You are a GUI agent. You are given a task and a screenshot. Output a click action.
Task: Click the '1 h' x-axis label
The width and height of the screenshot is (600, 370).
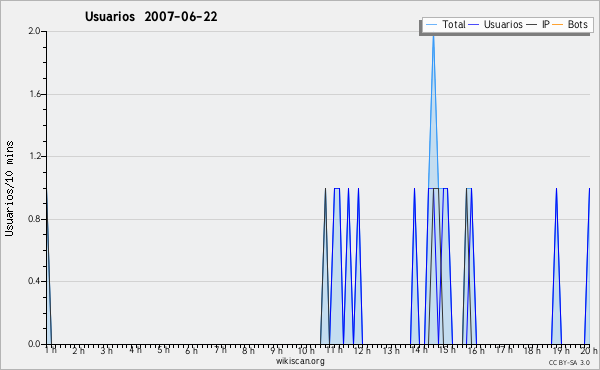[51, 350]
